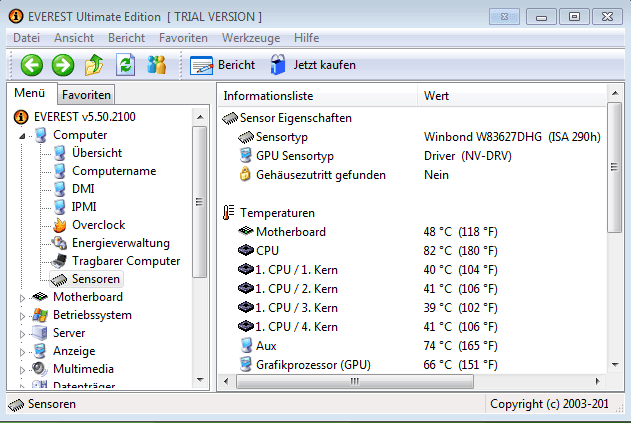Select EVEREST v5.50.2100 root node
This screenshot has width=631, height=423.
point(85,117)
